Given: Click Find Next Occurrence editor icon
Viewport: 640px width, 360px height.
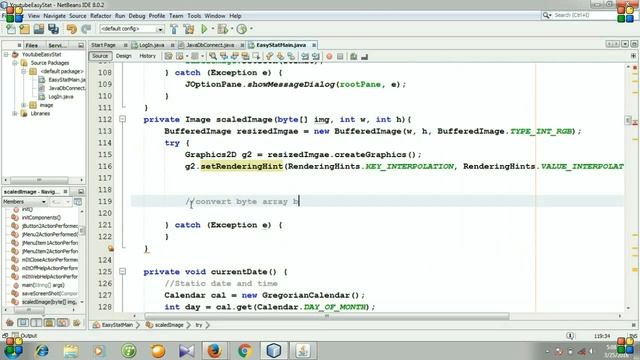Looking at the screenshot, I should (234, 56).
